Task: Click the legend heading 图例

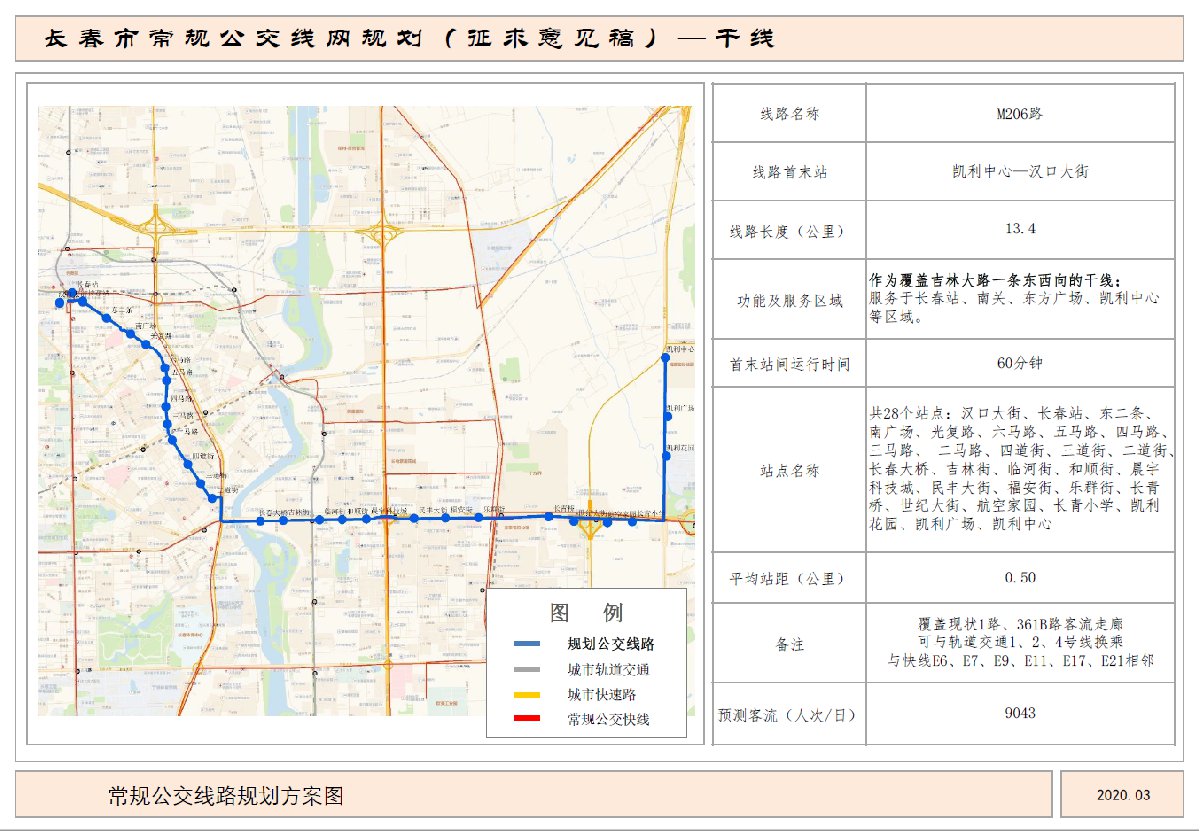Action: tap(586, 612)
